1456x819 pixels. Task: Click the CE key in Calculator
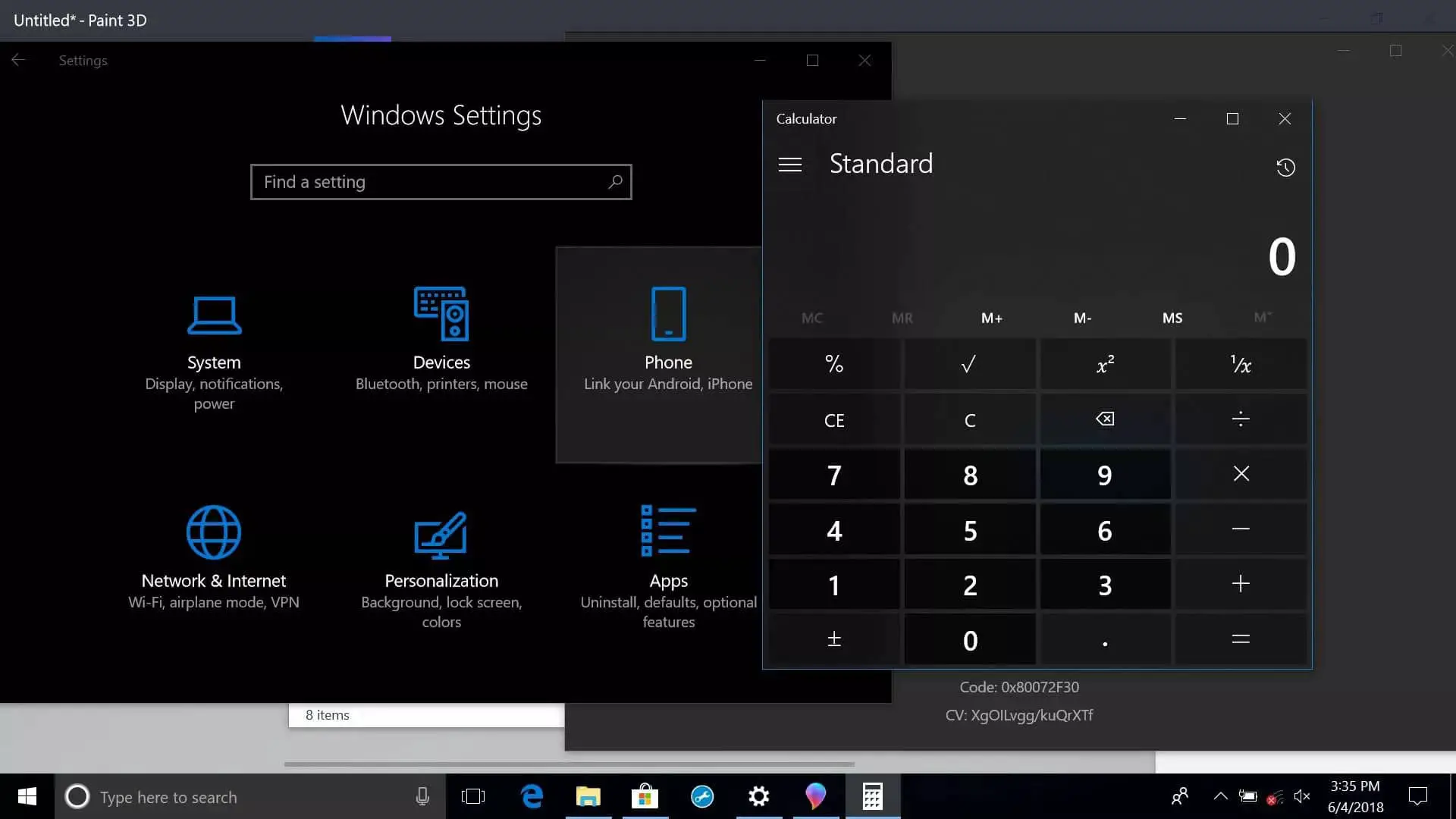(834, 419)
